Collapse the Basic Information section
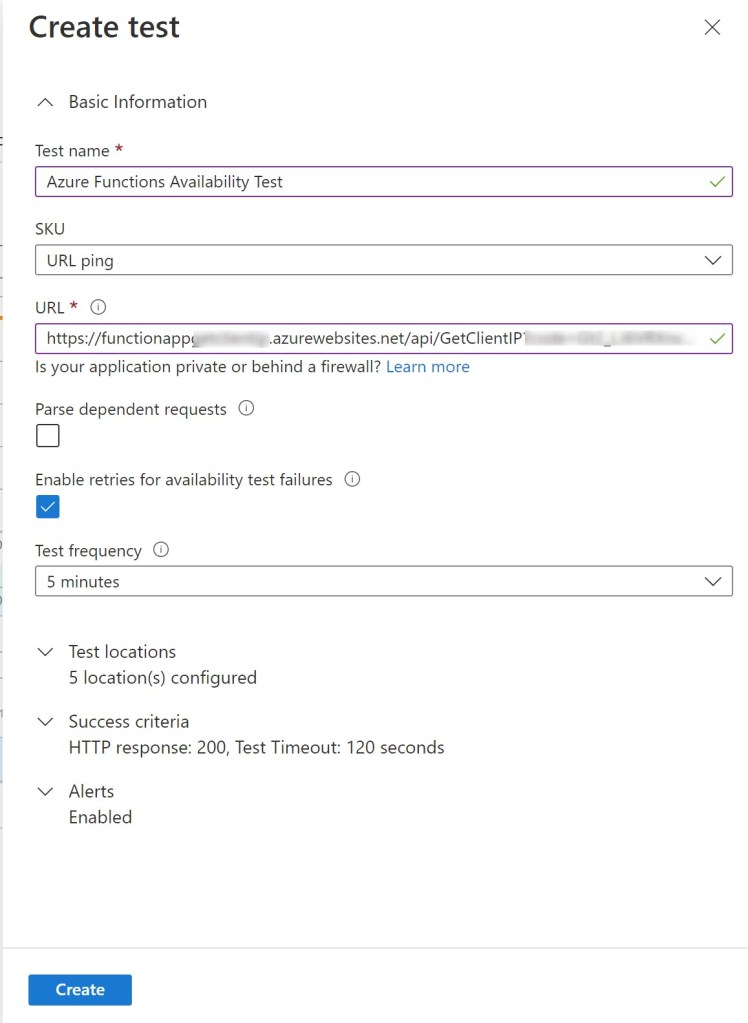 coord(44,102)
